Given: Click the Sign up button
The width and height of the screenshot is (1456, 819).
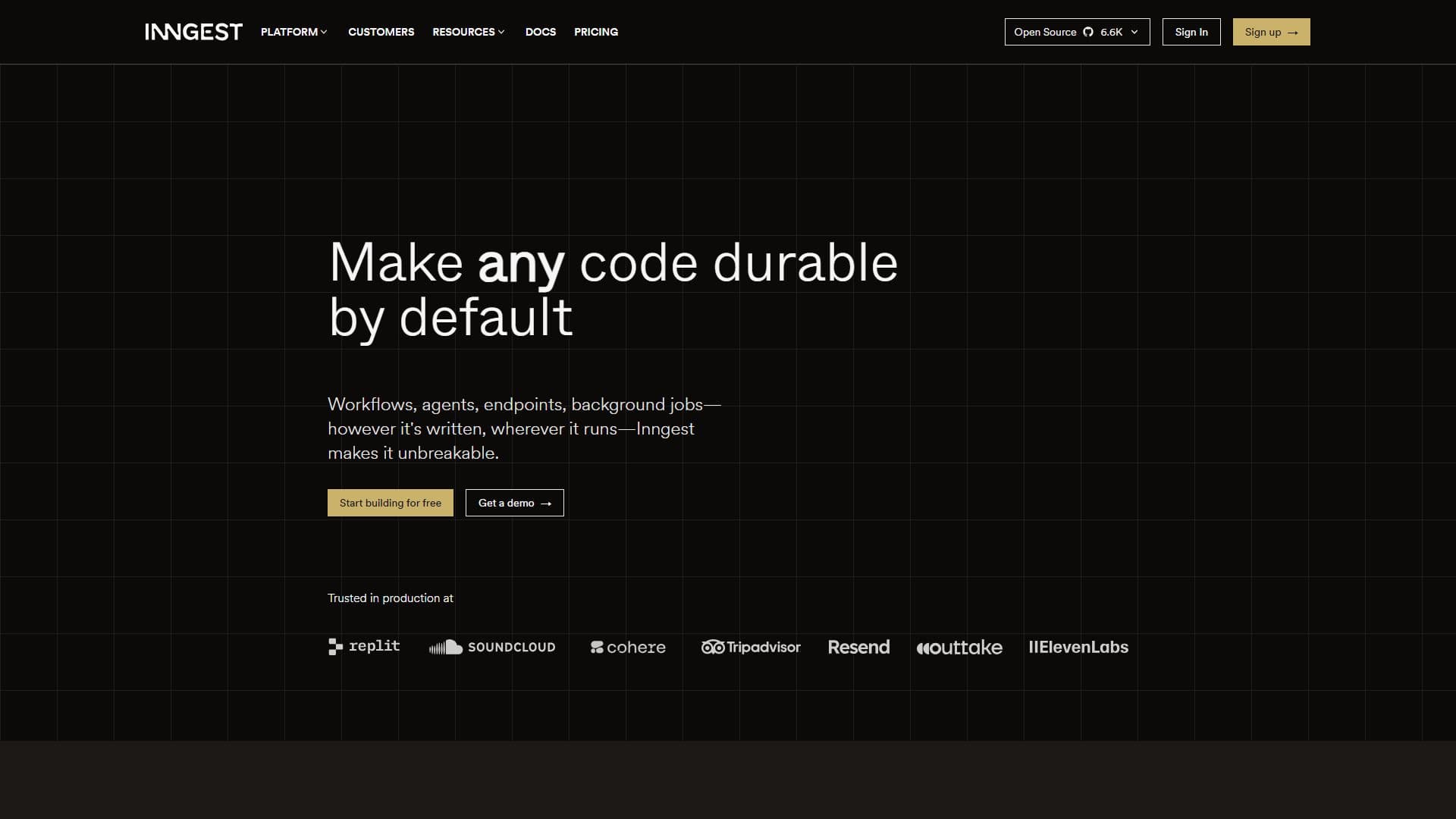Looking at the screenshot, I should click(x=1271, y=32).
